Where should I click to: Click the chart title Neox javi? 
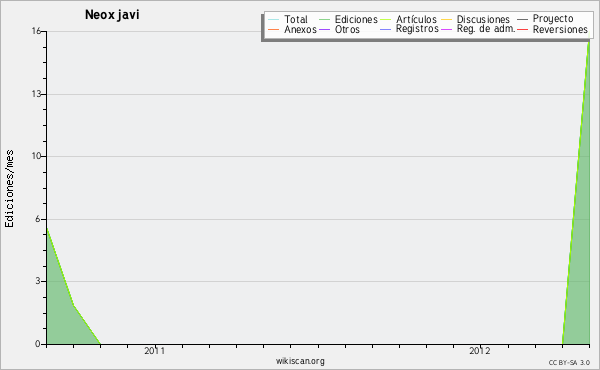click(x=112, y=15)
